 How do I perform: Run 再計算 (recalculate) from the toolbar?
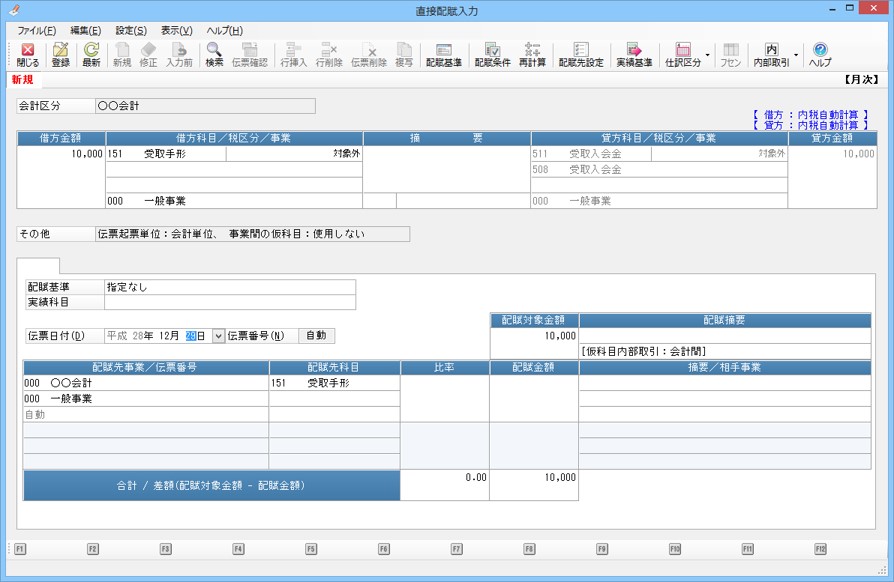(x=532, y=54)
